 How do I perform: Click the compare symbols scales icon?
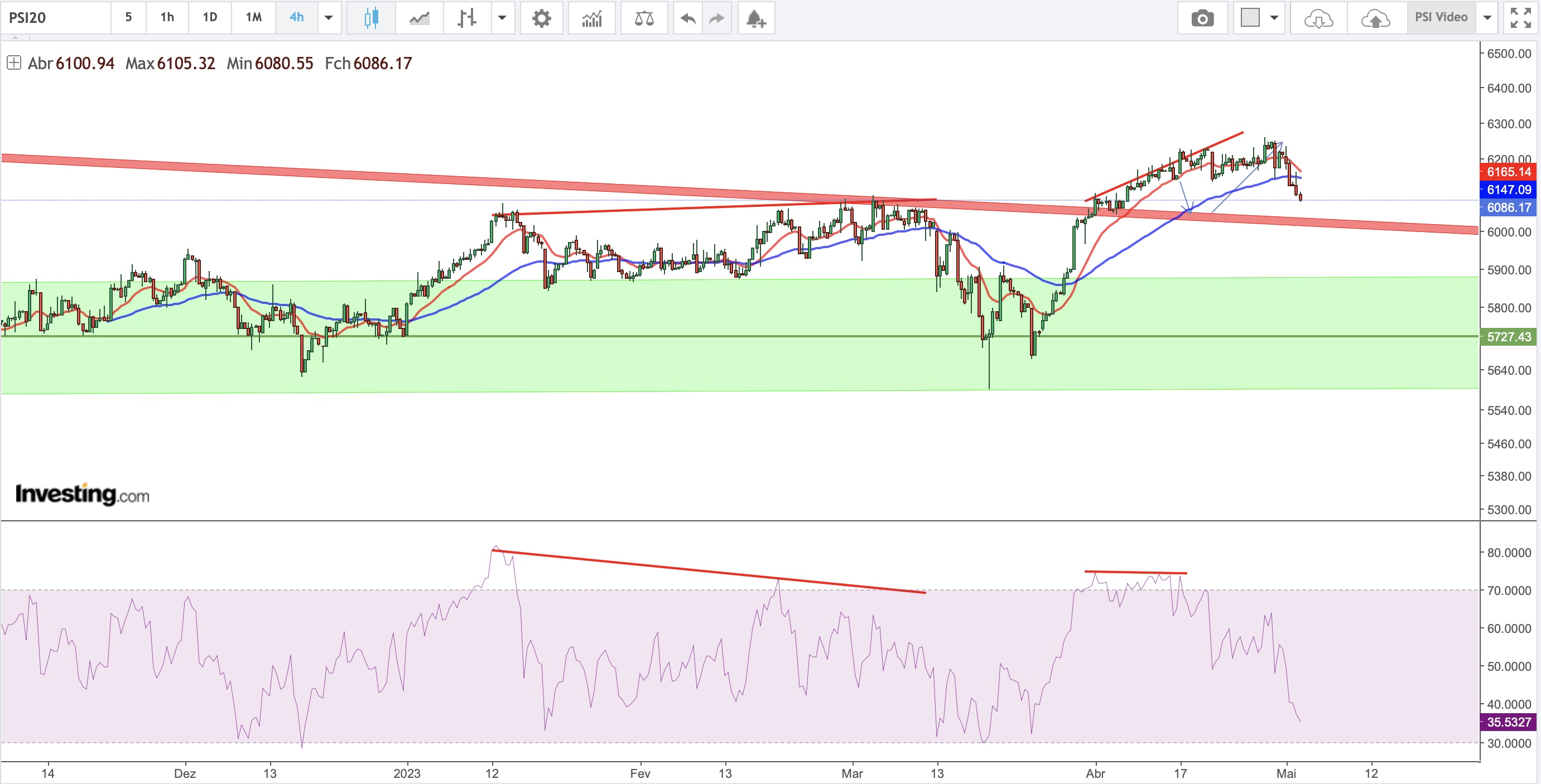pos(644,18)
